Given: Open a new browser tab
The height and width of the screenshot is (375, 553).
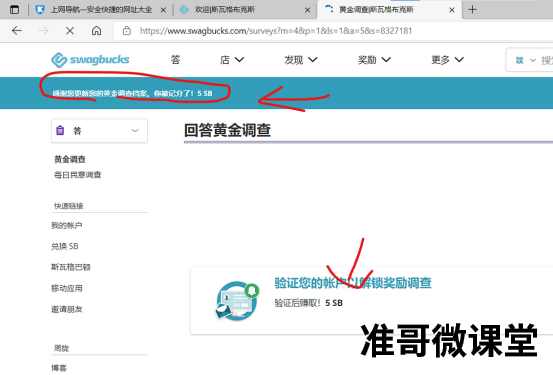Looking at the screenshot, I should 472,10.
